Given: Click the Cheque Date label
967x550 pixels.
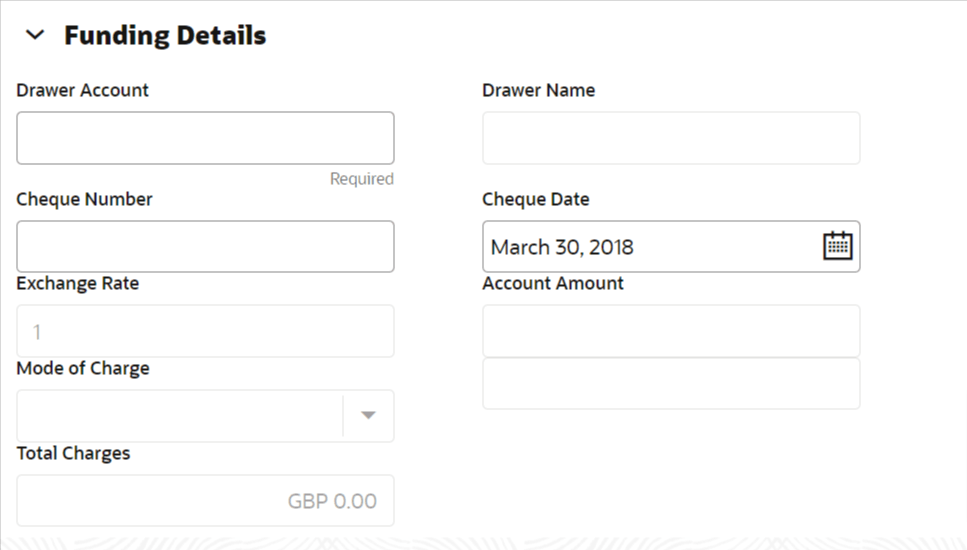Looking at the screenshot, I should pyautogui.click(x=536, y=199).
